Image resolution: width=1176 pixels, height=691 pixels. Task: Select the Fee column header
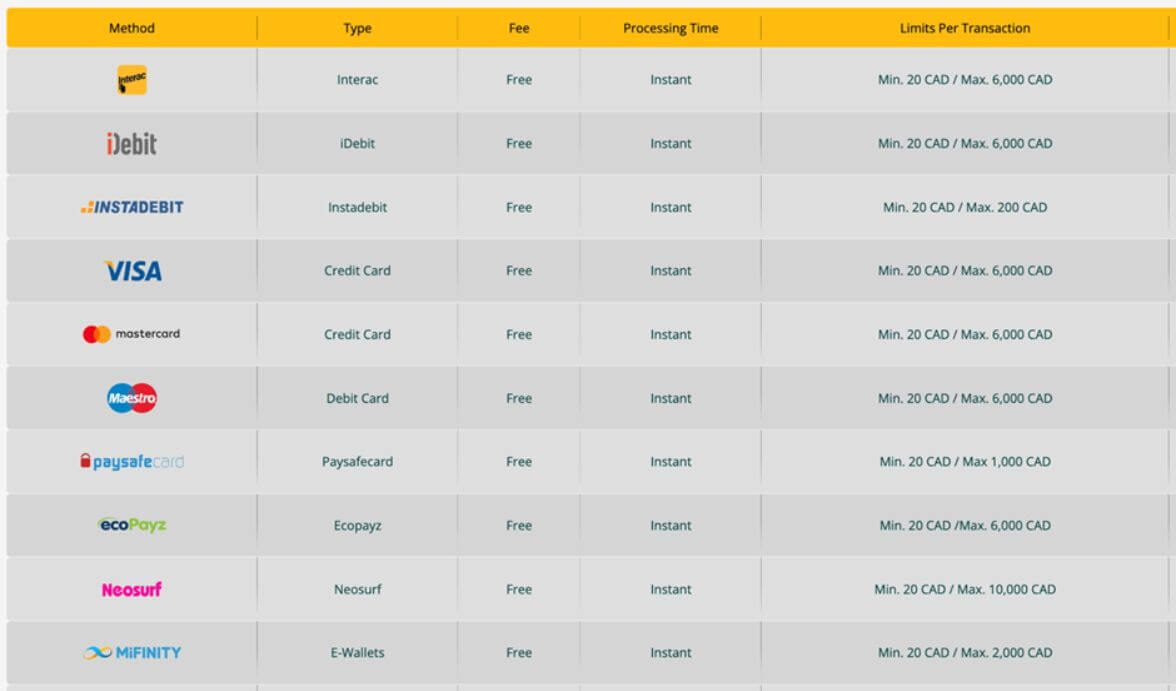point(518,29)
